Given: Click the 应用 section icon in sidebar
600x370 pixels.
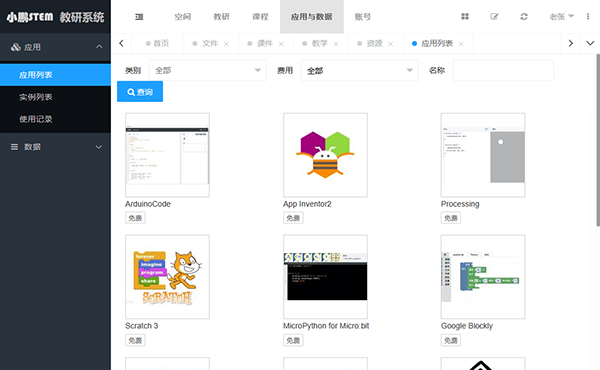Looking at the screenshot, I should click(x=16, y=47).
